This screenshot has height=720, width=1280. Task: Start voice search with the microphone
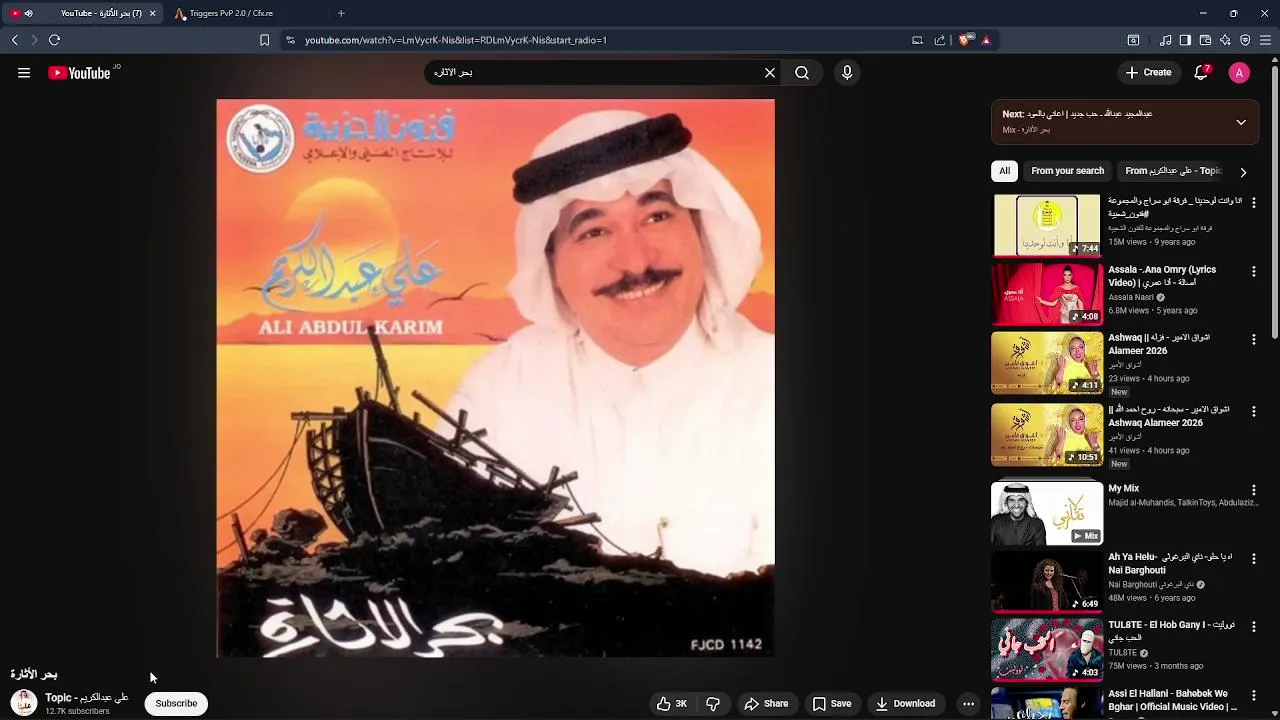coord(847,73)
